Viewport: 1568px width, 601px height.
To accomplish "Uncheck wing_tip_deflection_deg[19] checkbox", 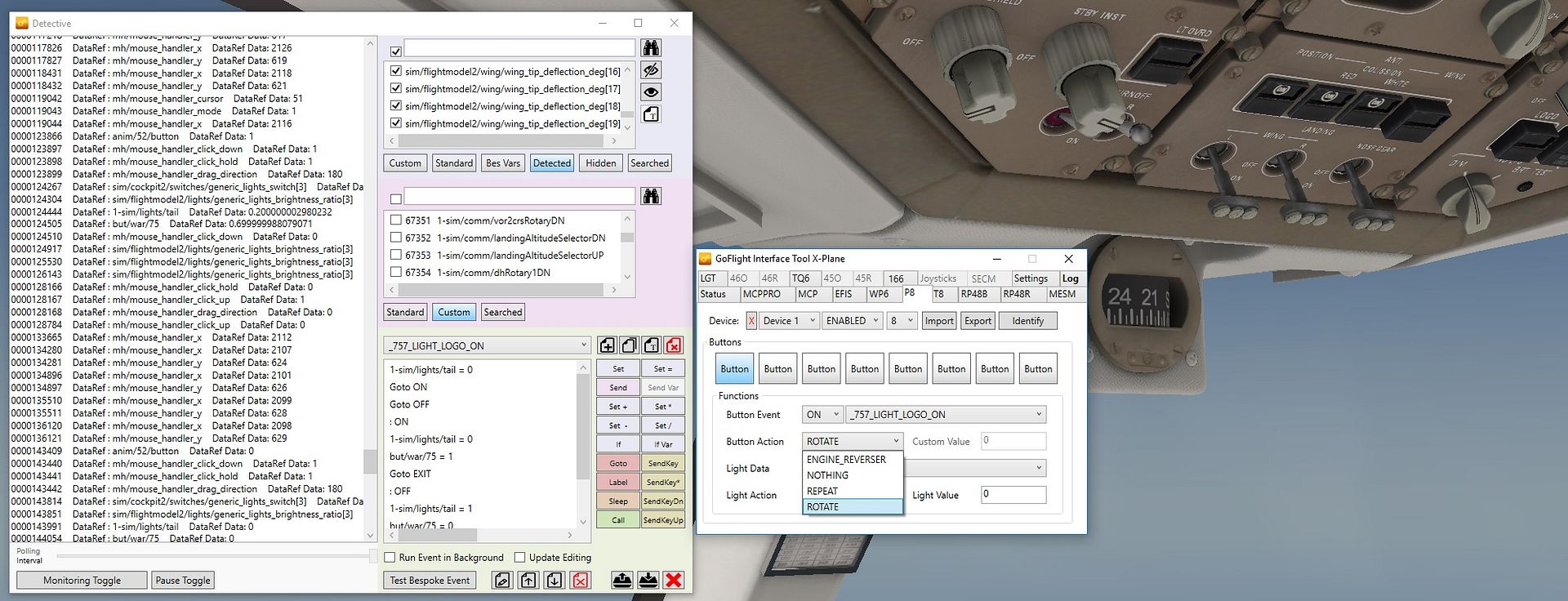I will click(x=396, y=123).
